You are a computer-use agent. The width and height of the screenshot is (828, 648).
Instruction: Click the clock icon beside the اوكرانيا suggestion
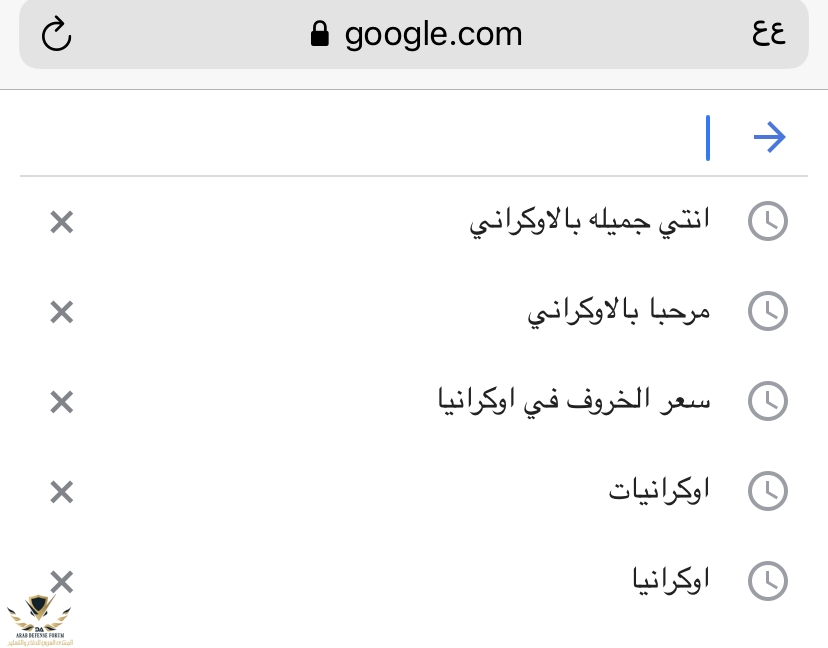768,581
